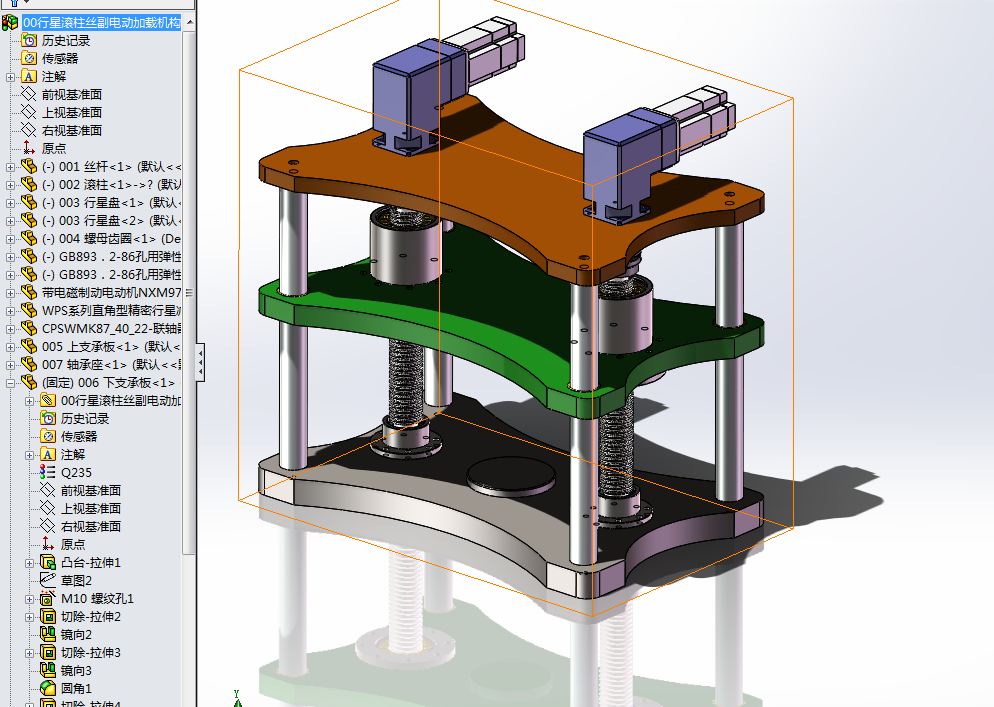Click the feature tree vertical scrollbar thumb

pyautogui.click(x=190, y=292)
